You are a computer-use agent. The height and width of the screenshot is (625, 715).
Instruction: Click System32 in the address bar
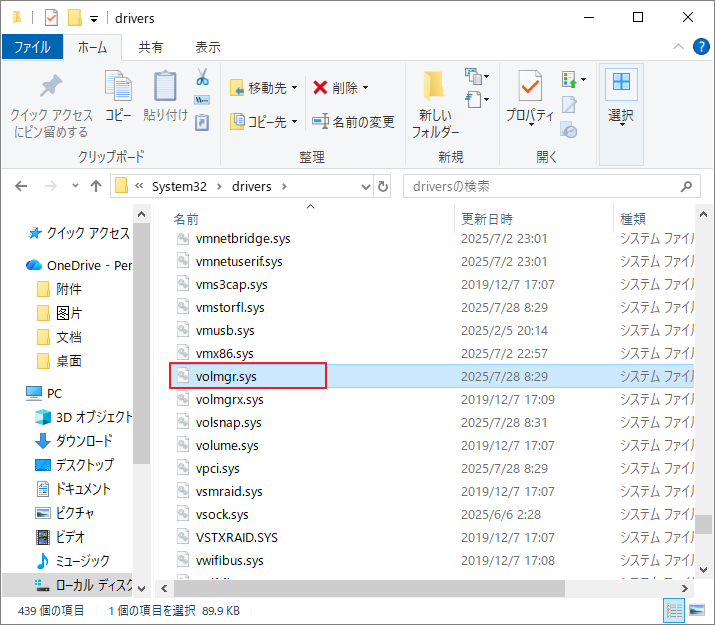179,186
